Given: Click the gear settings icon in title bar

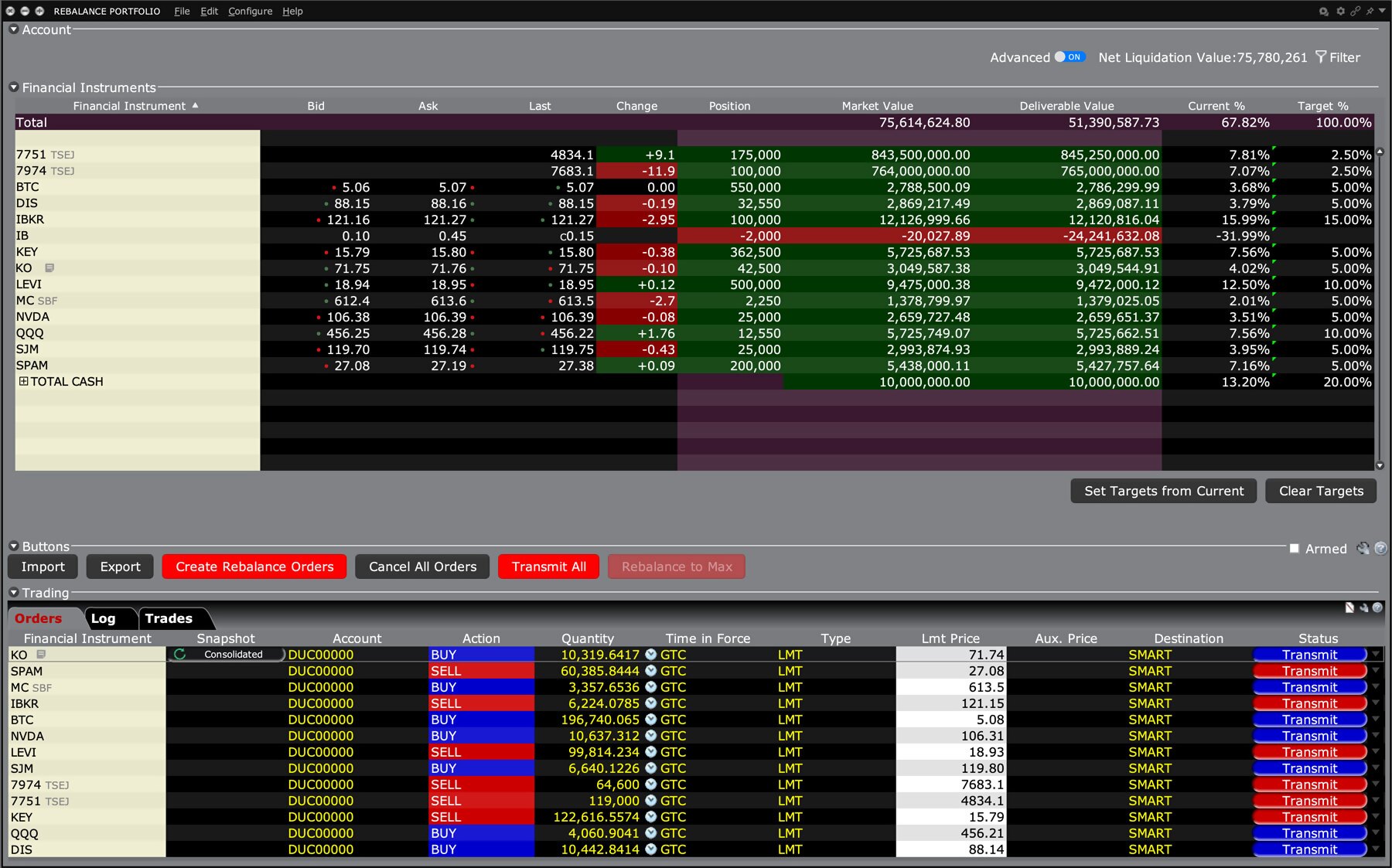Looking at the screenshot, I should (x=1340, y=11).
